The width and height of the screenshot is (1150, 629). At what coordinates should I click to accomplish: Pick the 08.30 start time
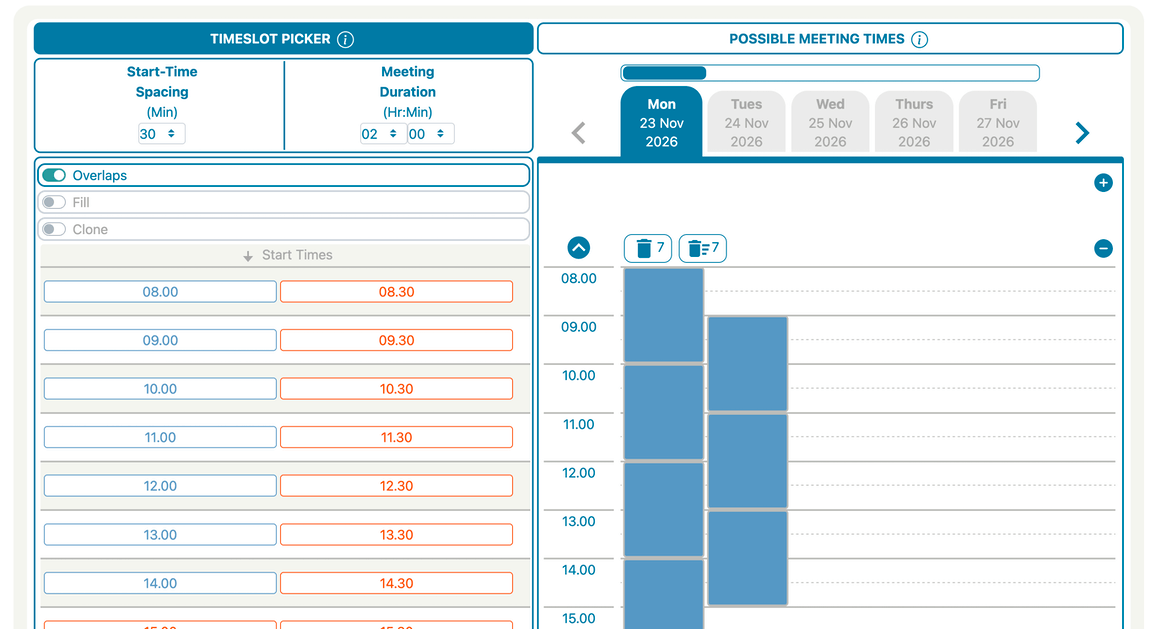click(x=396, y=292)
